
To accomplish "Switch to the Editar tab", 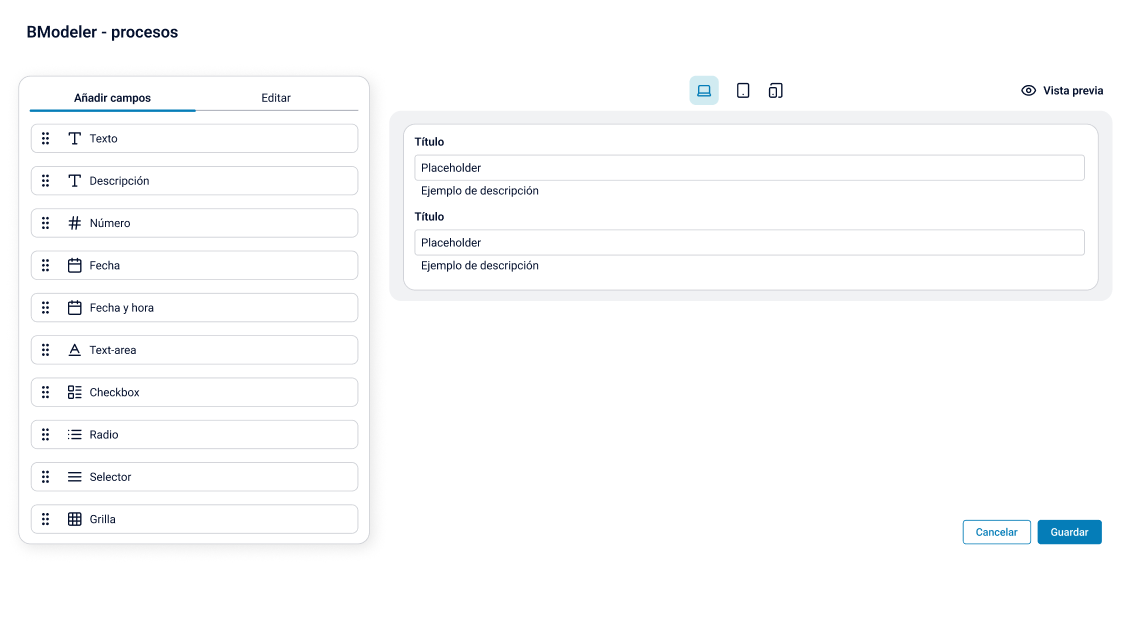I will (276, 98).
